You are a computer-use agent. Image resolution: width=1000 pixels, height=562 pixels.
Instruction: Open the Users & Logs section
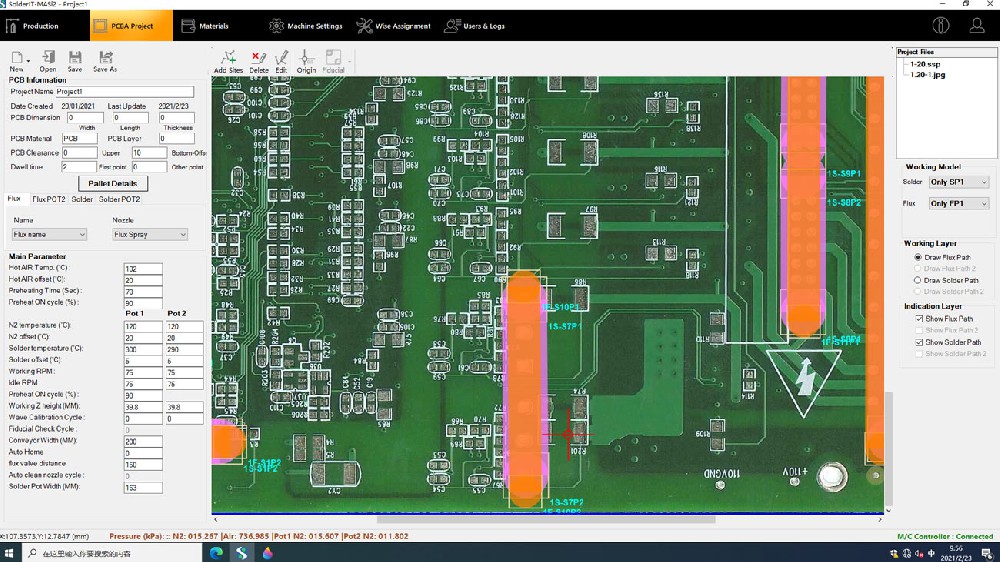pos(474,26)
